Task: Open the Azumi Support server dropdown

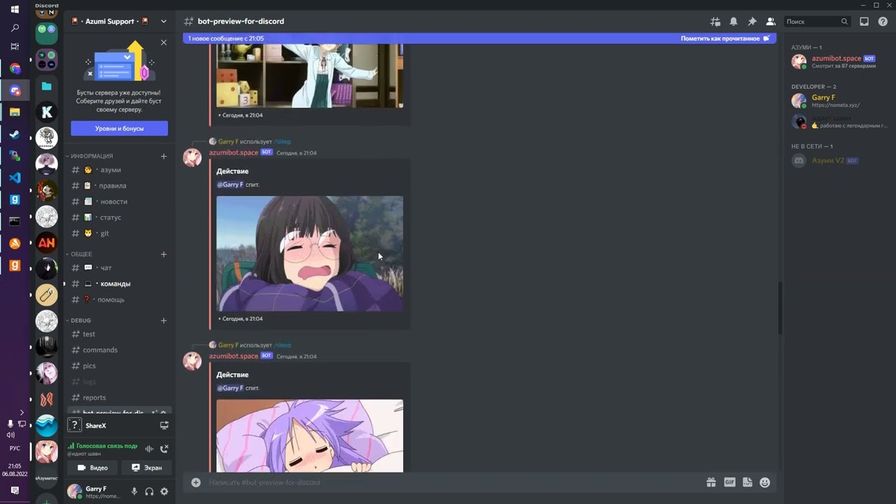Action: pyautogui.click(x=163, y=22)
